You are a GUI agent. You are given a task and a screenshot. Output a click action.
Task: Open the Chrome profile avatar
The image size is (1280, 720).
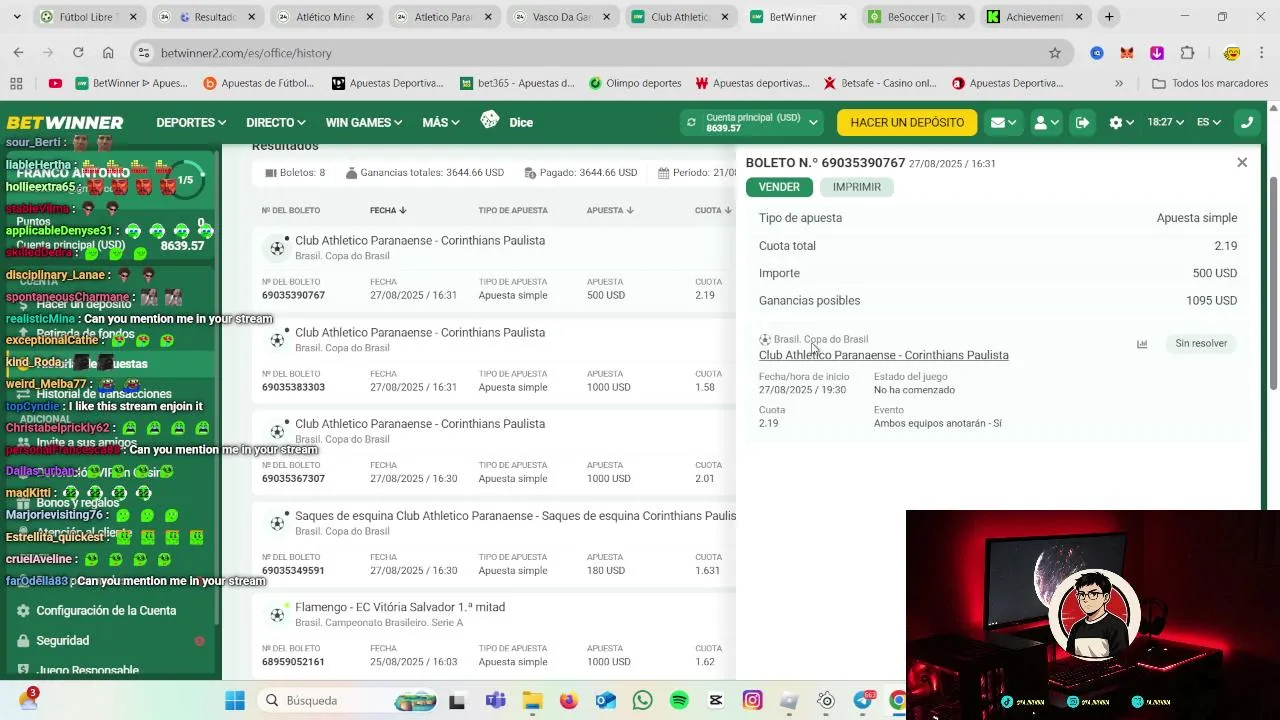tap(1232, 53)
